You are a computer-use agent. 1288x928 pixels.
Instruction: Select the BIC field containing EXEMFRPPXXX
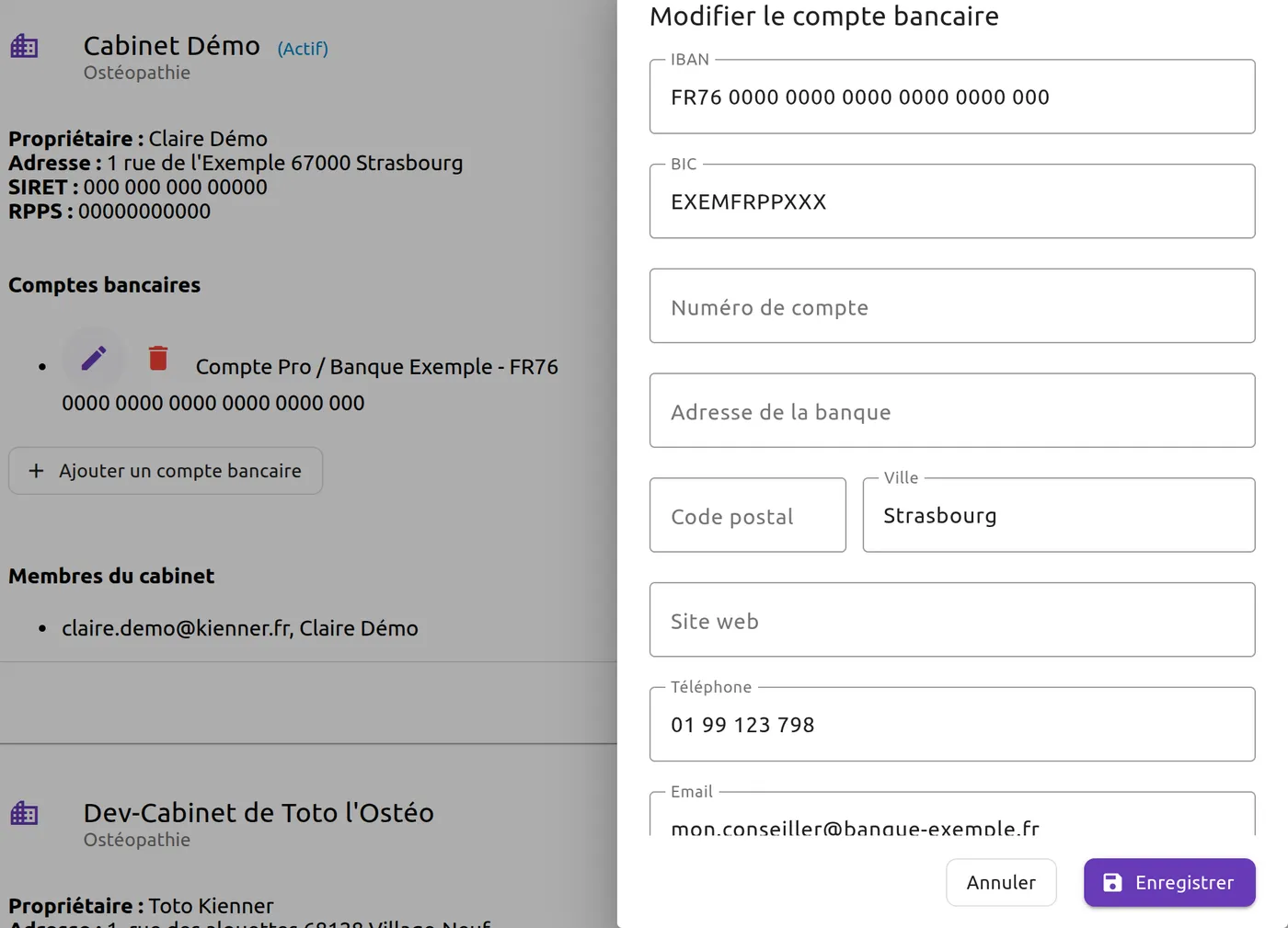pos(952,201)
